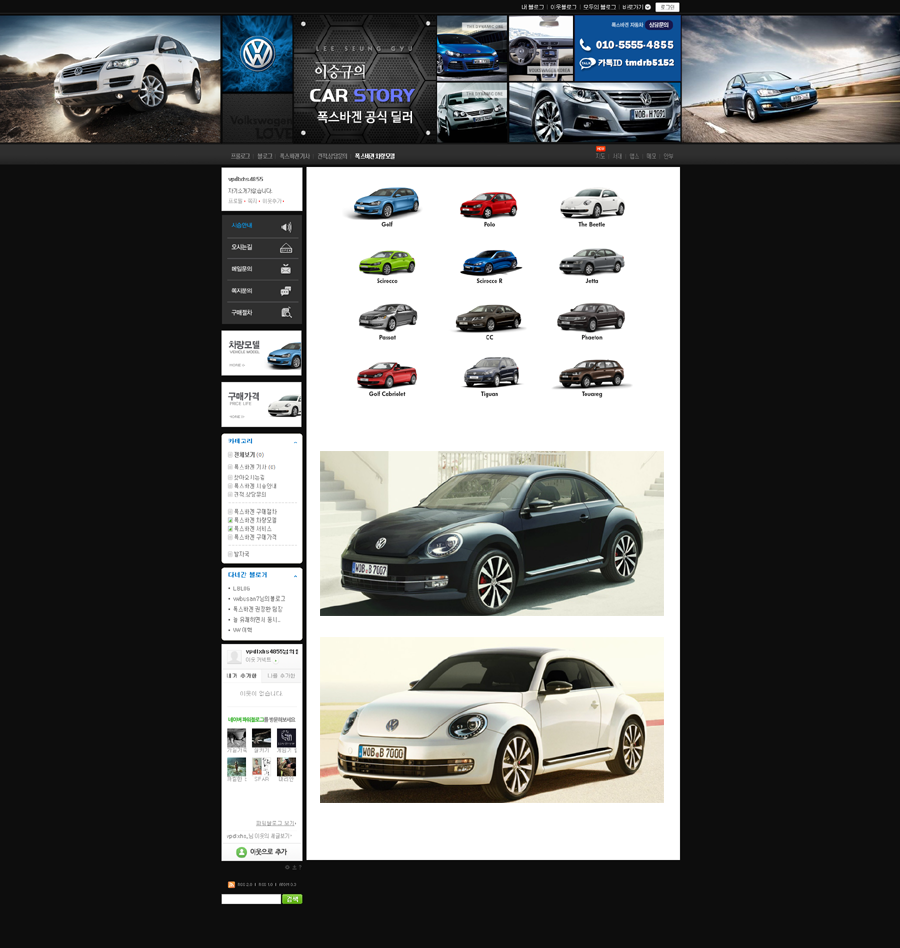
Task: Select the red Polo car image
Action: [488, 204]
